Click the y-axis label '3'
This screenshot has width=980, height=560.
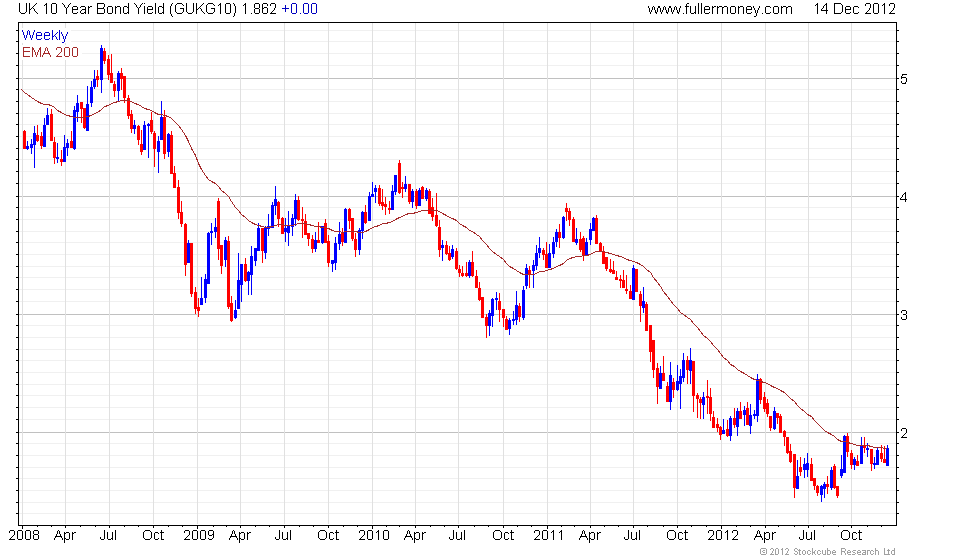click(x=904, y=315)
